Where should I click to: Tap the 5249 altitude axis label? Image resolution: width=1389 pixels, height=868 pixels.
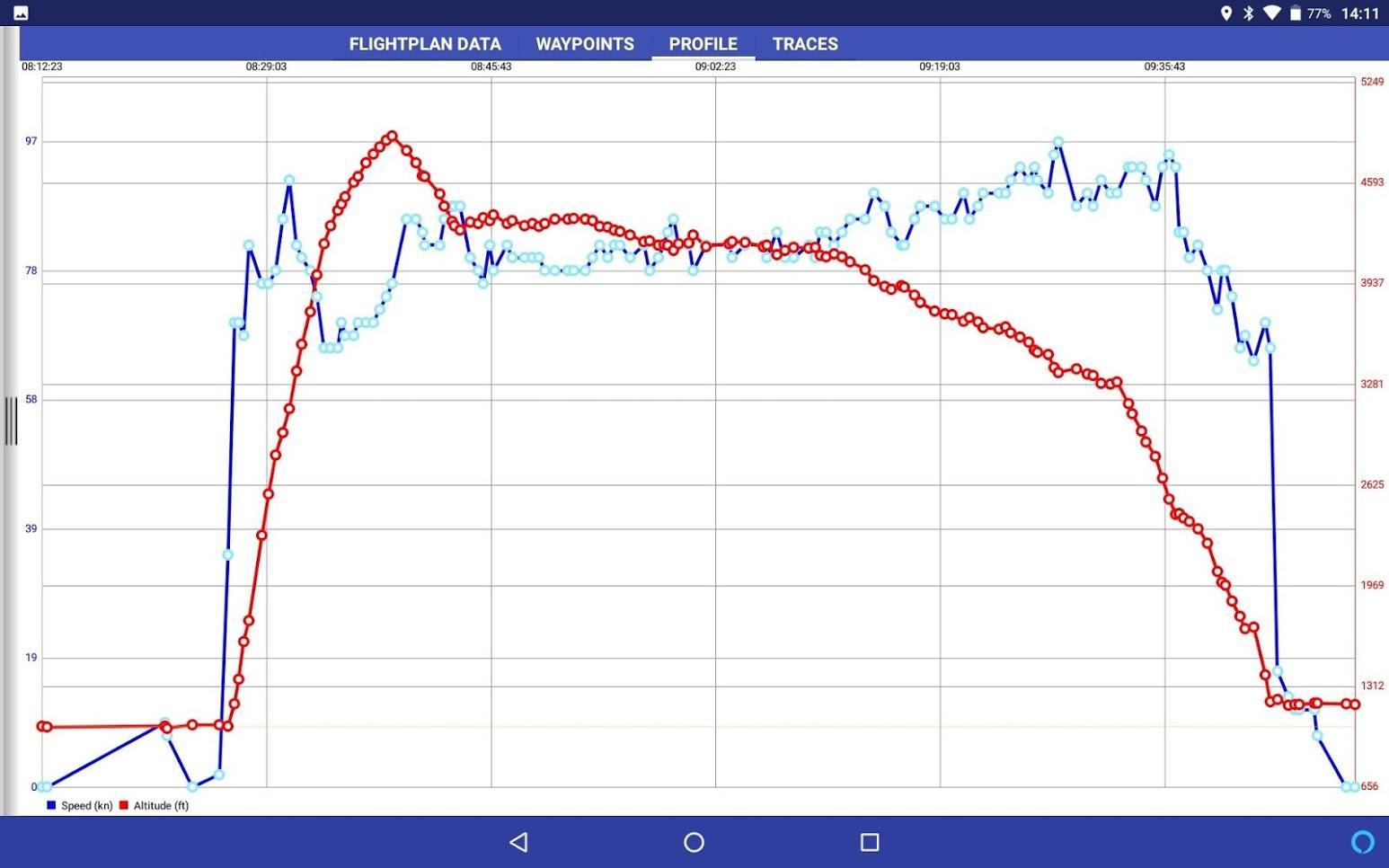click(1372, 82)
